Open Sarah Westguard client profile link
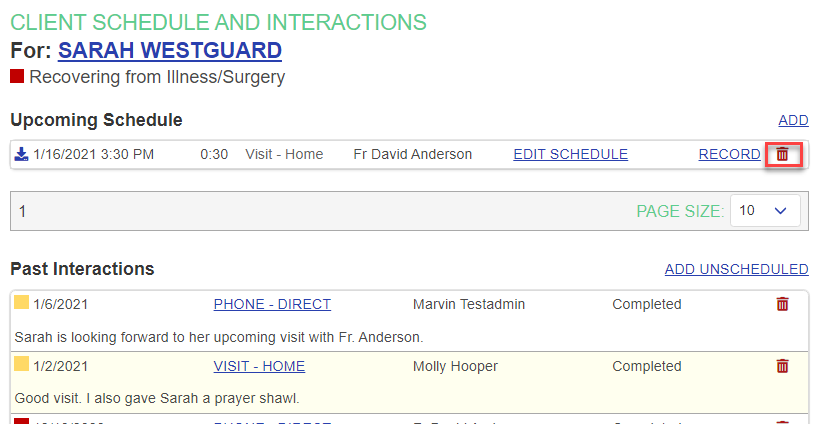 [169, 50]
